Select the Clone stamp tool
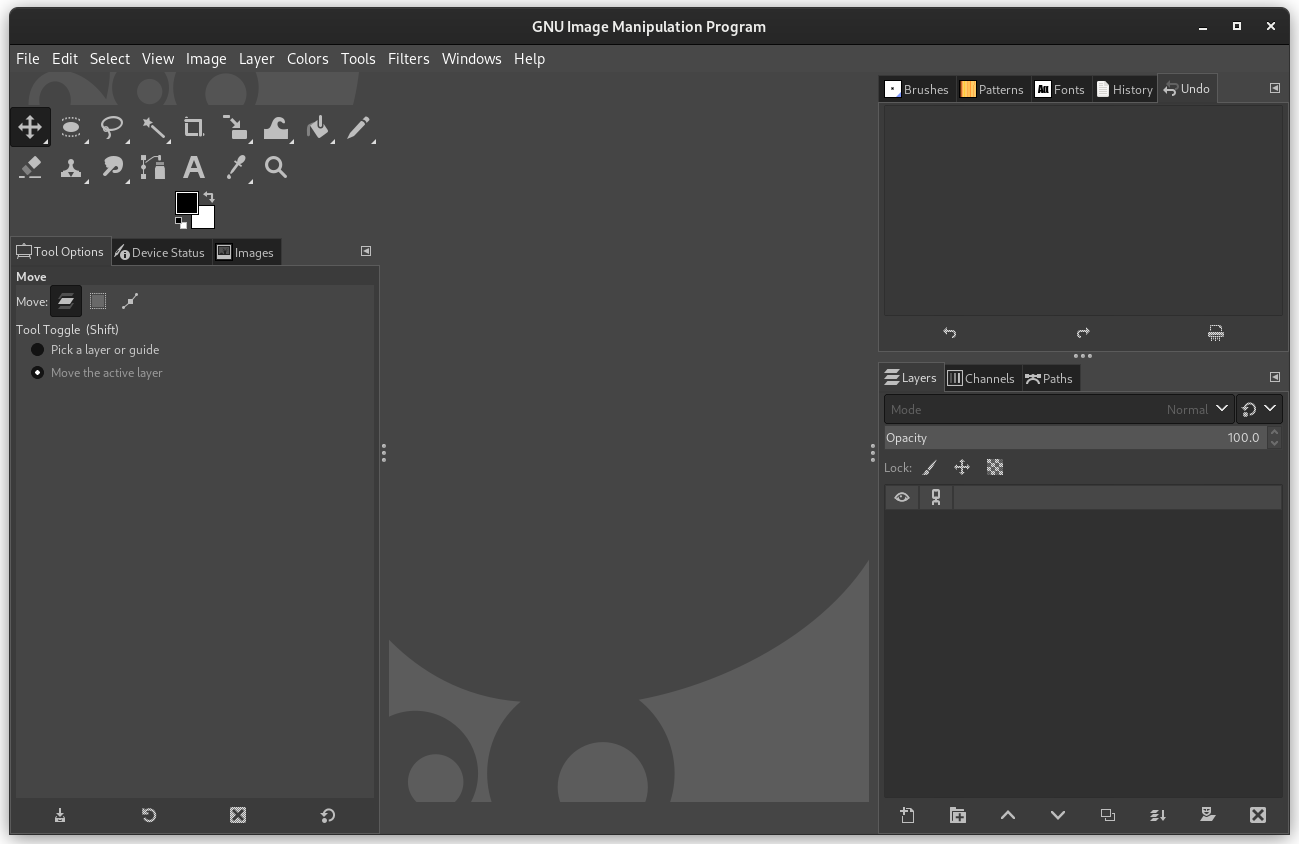 pyautogui.click(x=71, y=167)
